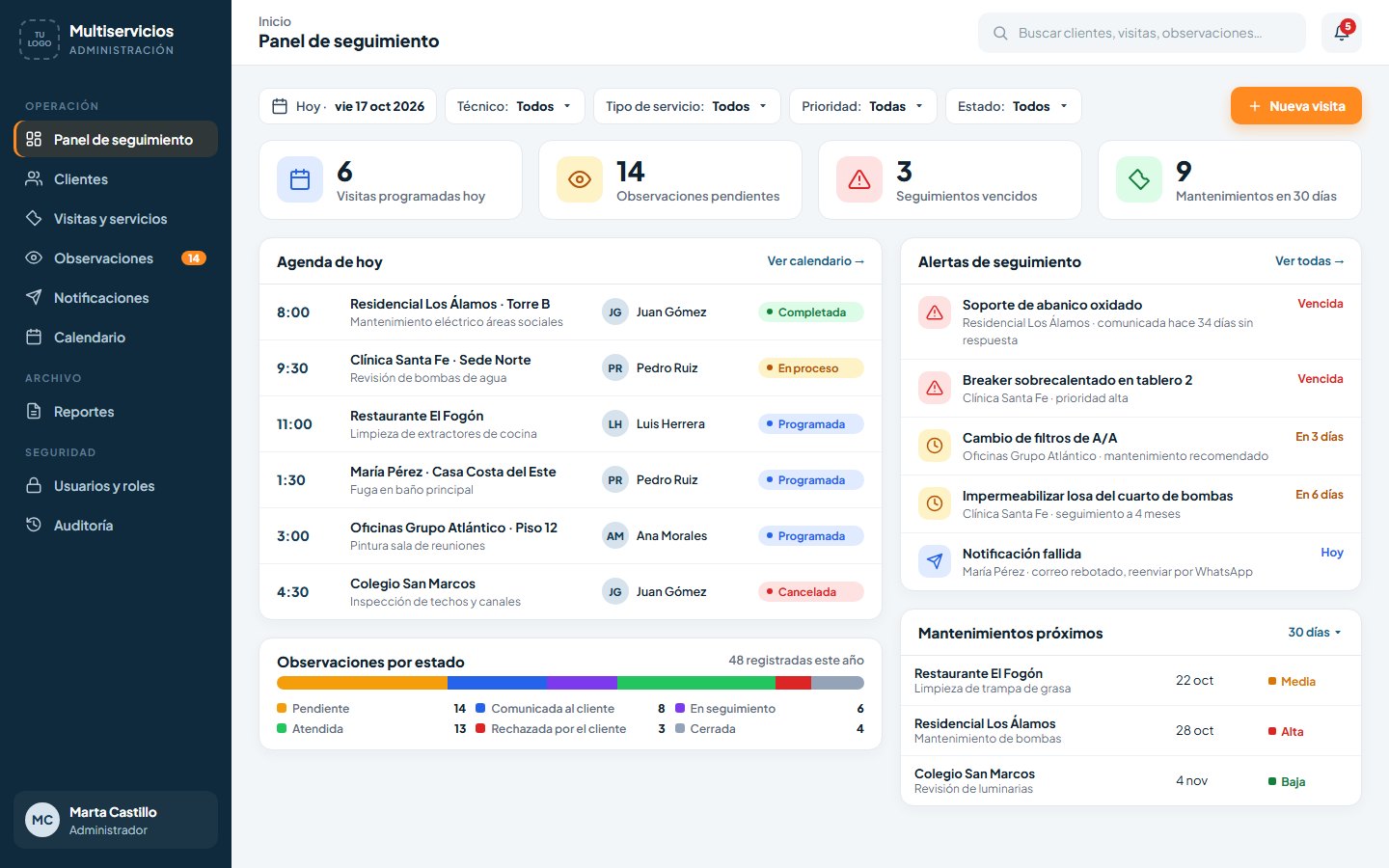This screenshot has height=868, width=1389.
Task: Click the warning icon for Breaker sobrecalentado
Action: tap(935, 388)
